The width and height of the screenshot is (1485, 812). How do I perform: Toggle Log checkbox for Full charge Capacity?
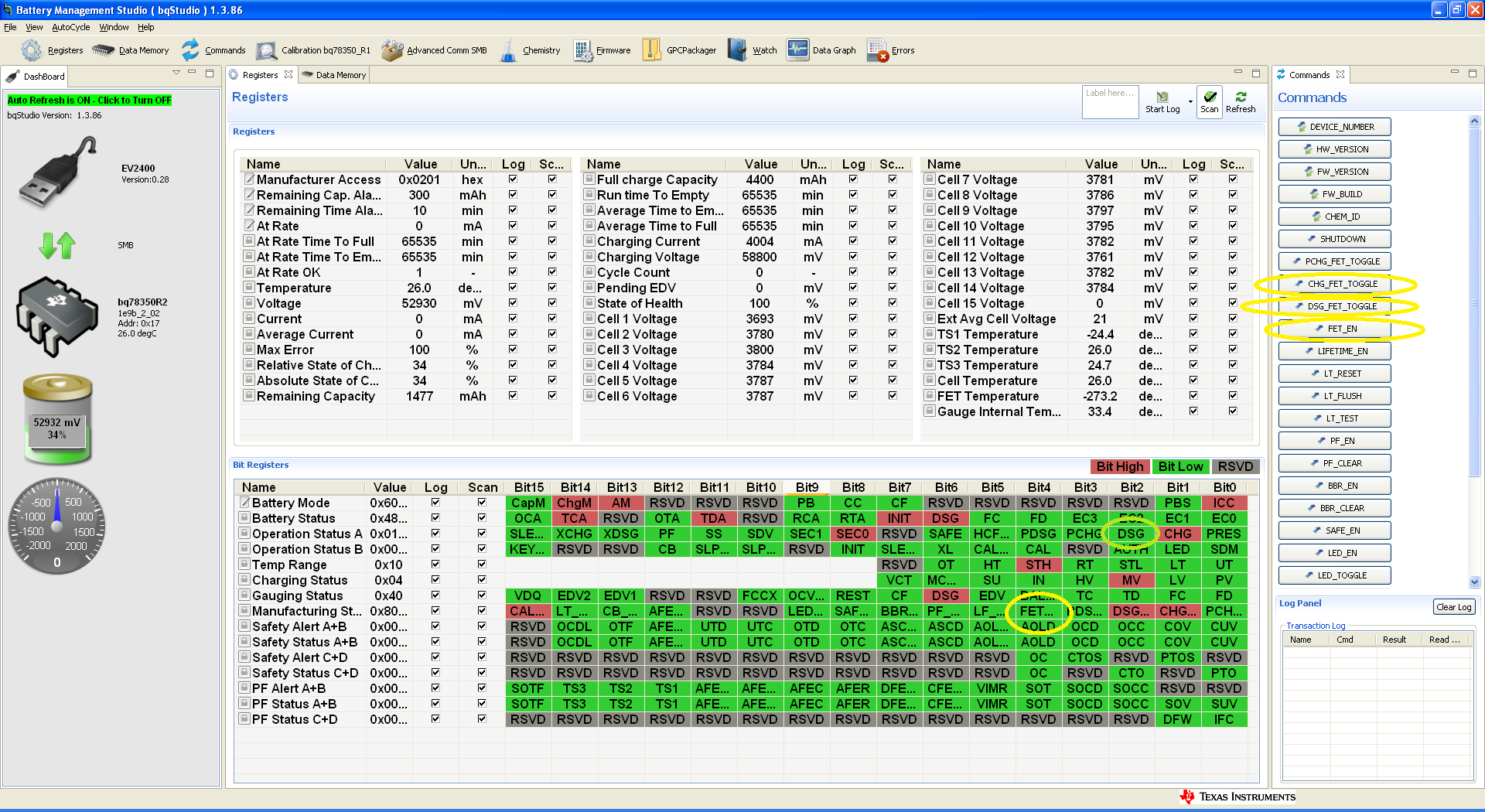click(853, 179)
